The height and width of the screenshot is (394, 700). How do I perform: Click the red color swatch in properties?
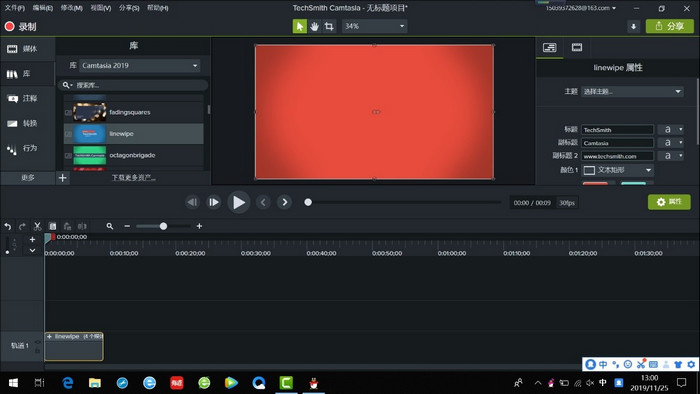595,183
